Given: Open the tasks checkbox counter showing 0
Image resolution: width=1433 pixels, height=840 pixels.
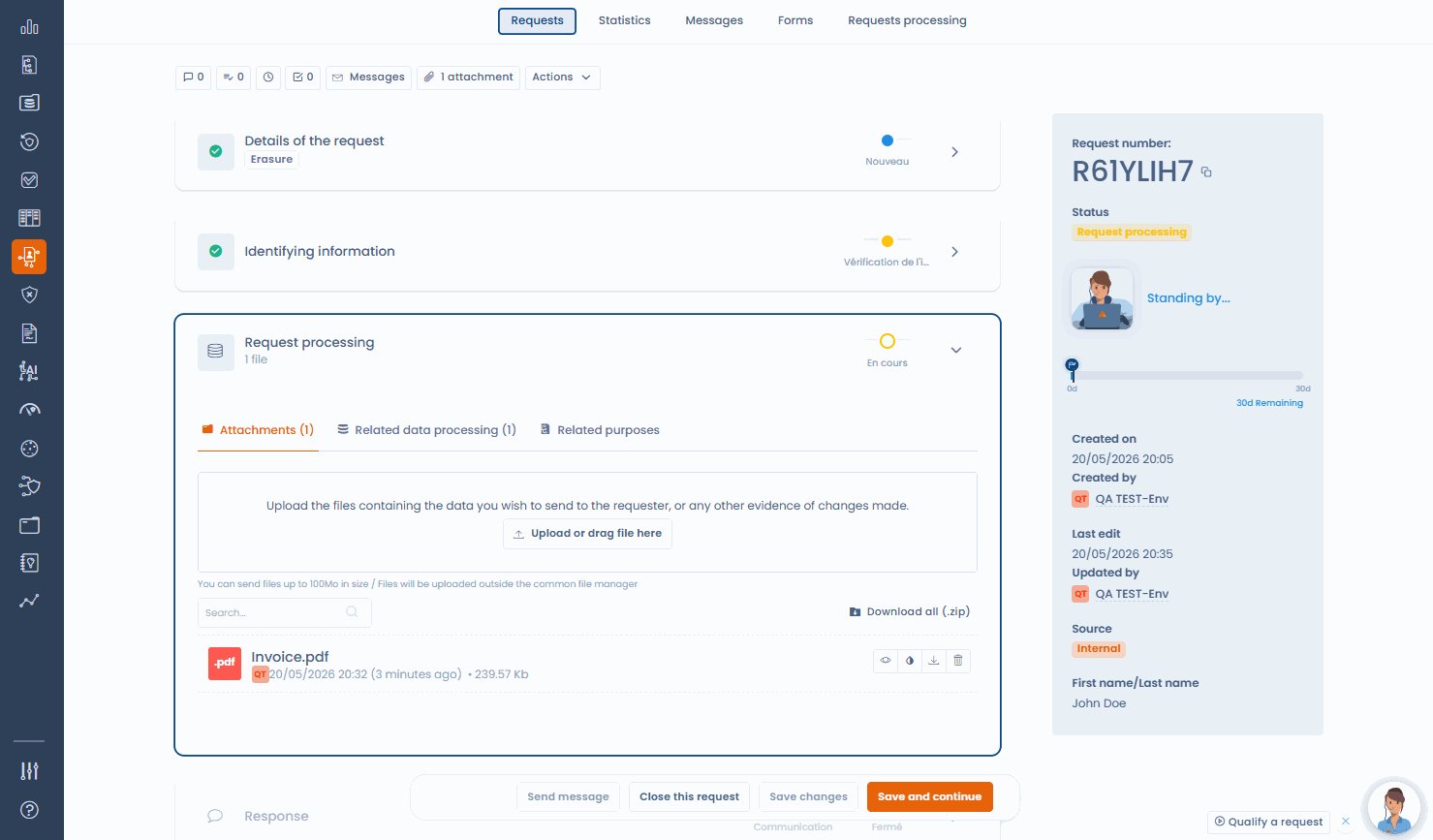Looking at the screenshot, I should coord(303,78).
